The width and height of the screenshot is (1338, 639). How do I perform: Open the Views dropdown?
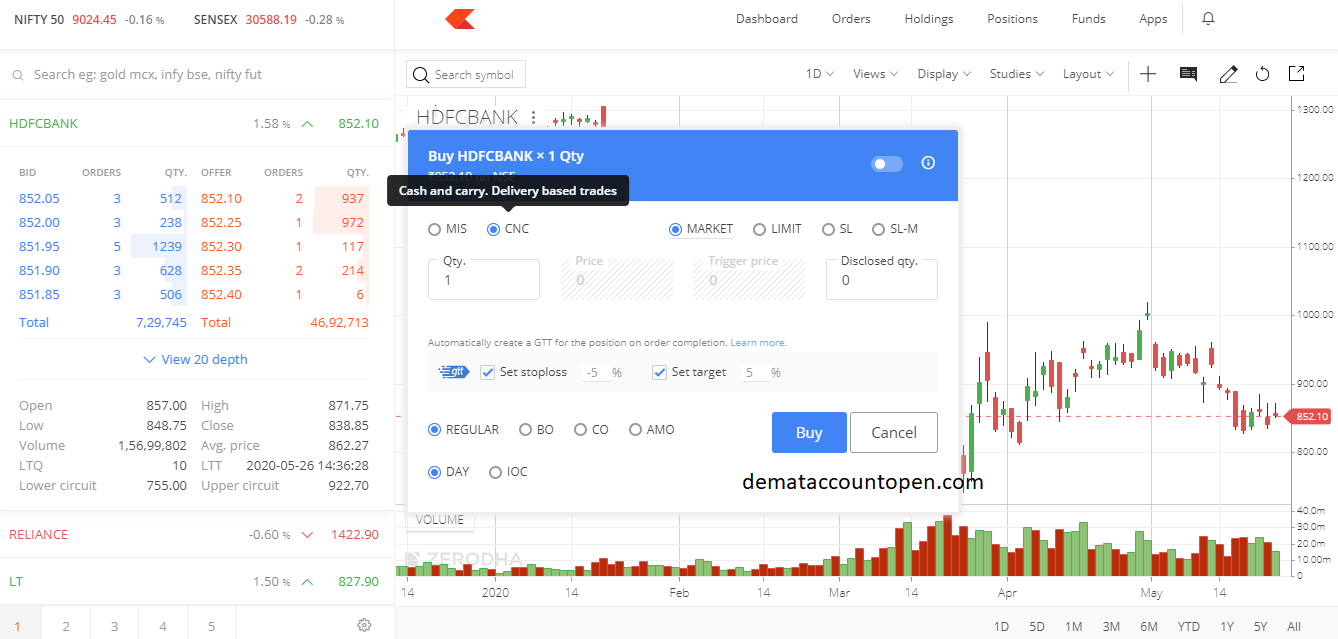(x=876, y=74)
